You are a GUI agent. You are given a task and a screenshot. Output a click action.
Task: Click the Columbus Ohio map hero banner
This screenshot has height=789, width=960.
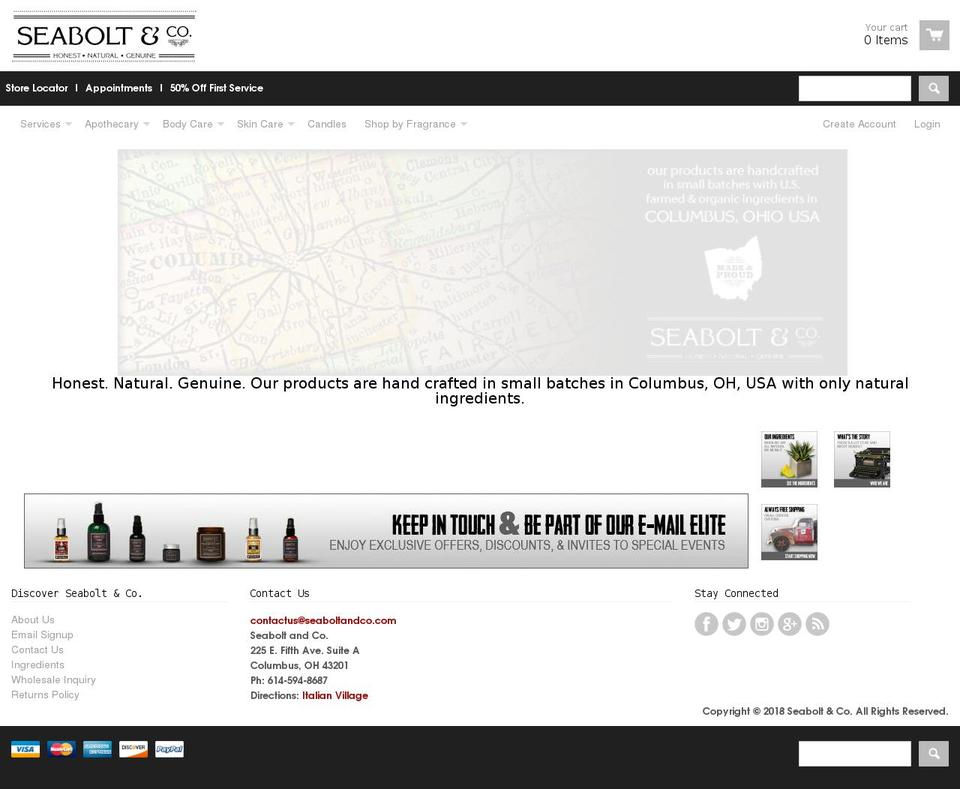pyautogui.click(x=482, y=262)
